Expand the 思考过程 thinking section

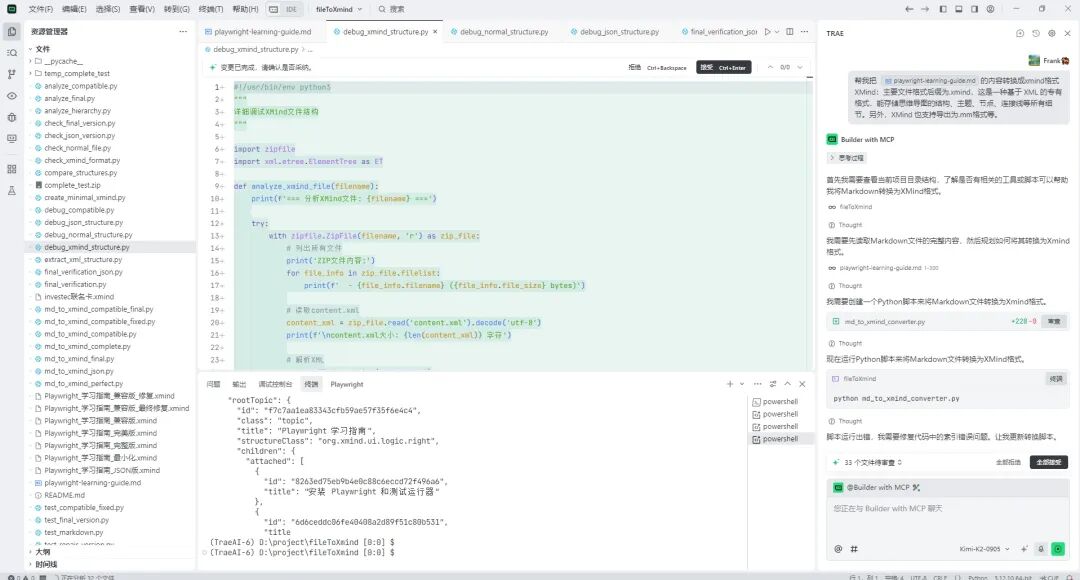(x=847, y=158)
